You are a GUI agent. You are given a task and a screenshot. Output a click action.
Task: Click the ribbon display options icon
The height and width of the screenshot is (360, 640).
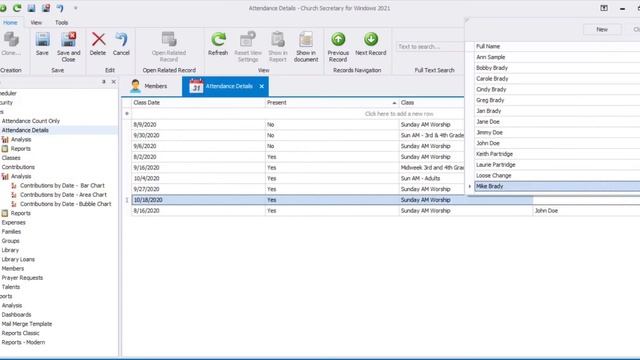604,8
